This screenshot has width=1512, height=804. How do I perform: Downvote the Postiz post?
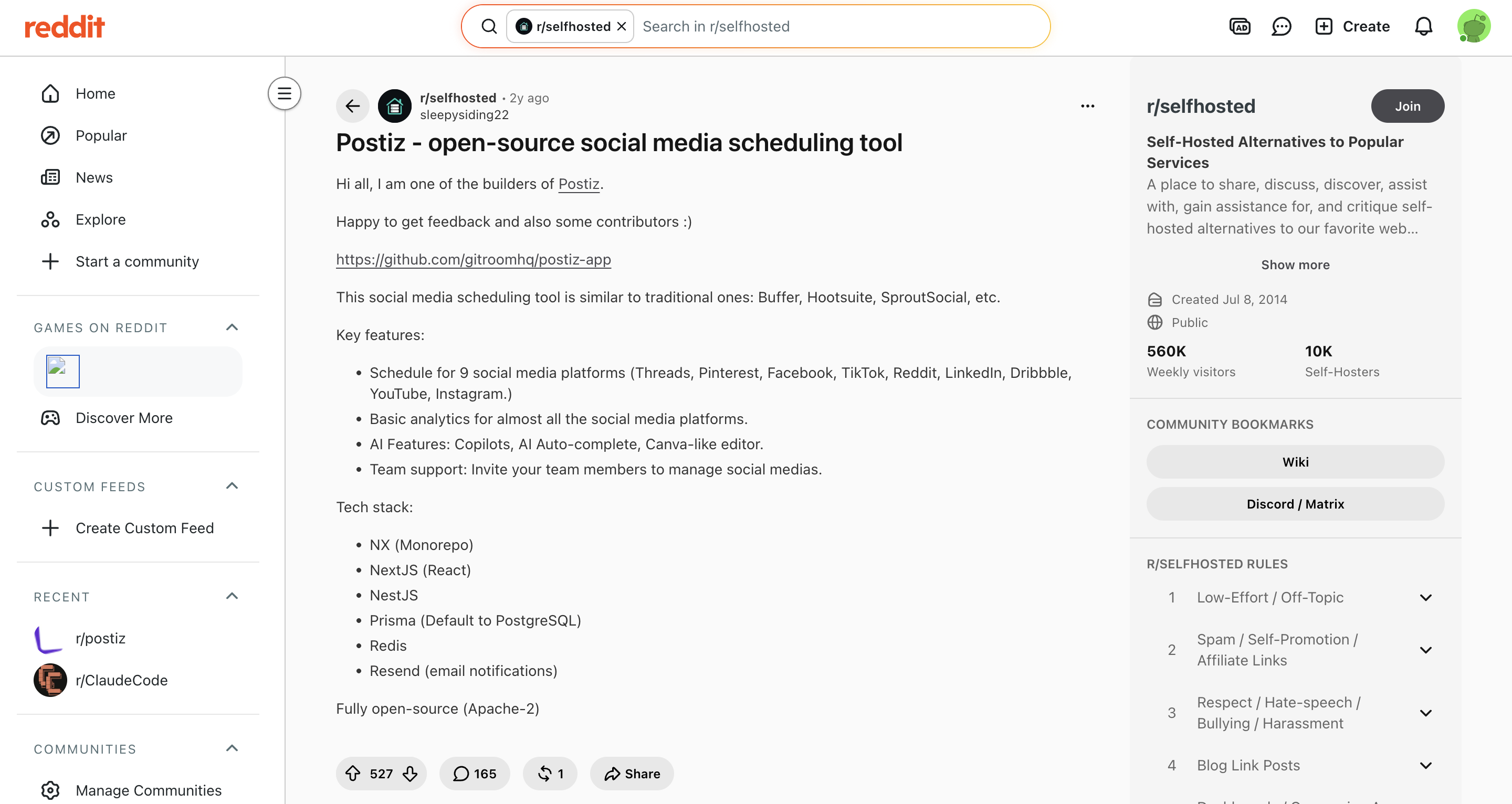coord(409,774)
